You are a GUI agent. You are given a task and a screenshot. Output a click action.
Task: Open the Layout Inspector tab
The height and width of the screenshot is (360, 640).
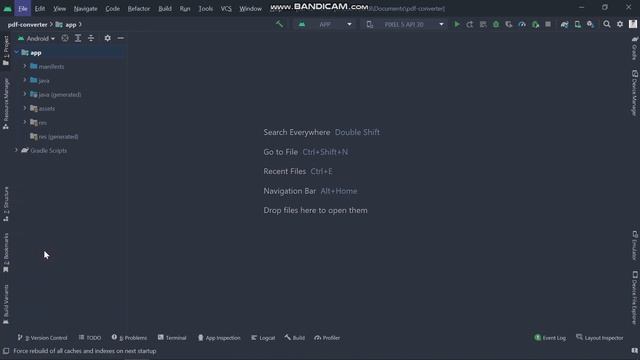pyautogui.click(x=600, y=338)
